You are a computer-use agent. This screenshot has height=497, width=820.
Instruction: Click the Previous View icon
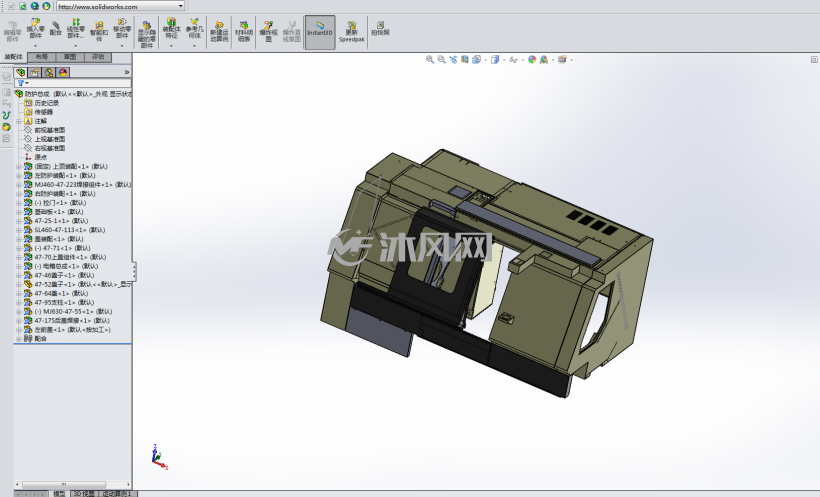click(x=453, y=60)
